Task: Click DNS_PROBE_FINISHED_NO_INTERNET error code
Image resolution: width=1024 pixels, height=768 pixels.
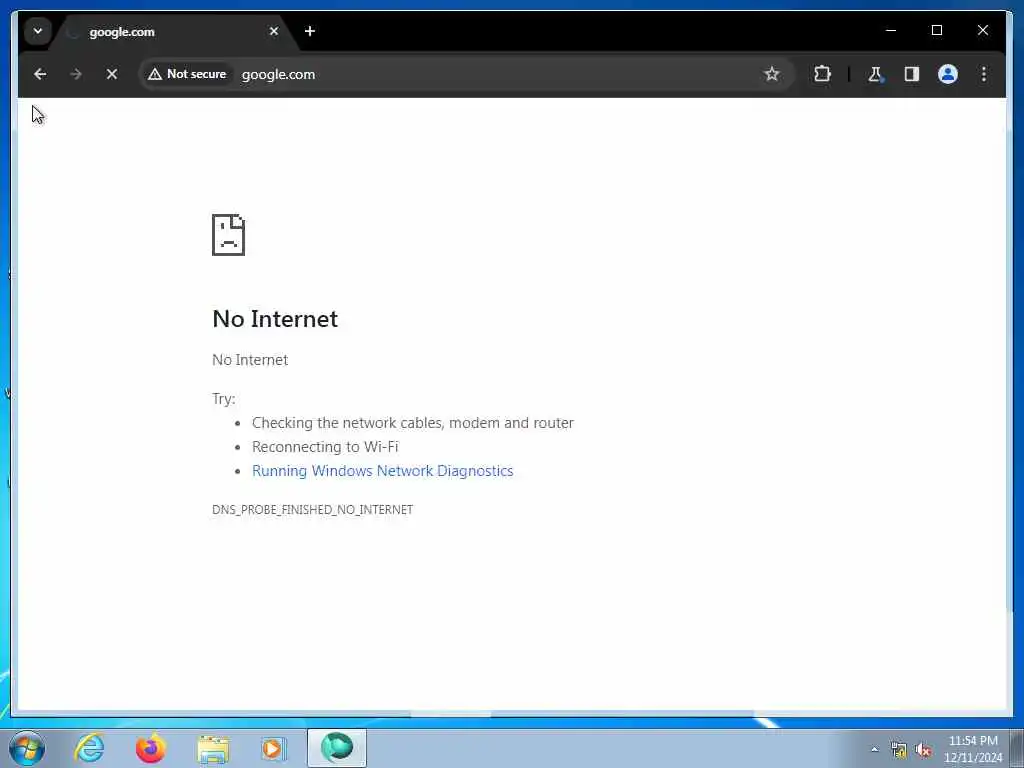Action: [x=312, y=509]
